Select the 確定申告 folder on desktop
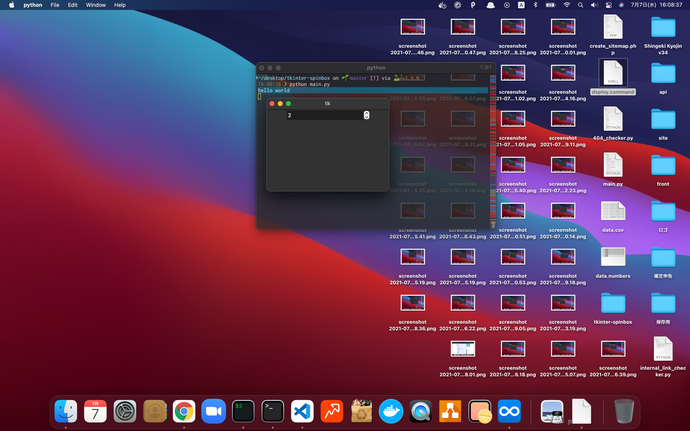The width and height of the screenshot is (690, 431). [663, 262]
